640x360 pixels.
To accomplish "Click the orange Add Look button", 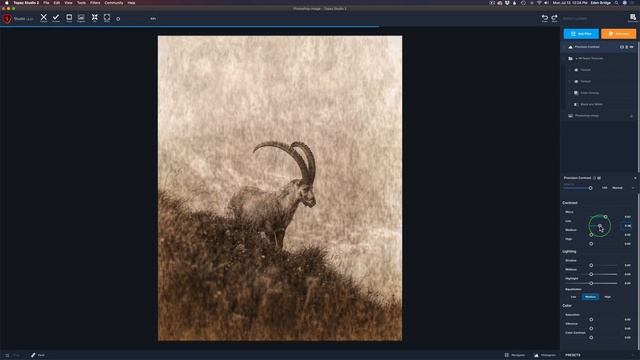I will (x=618, y=33).
